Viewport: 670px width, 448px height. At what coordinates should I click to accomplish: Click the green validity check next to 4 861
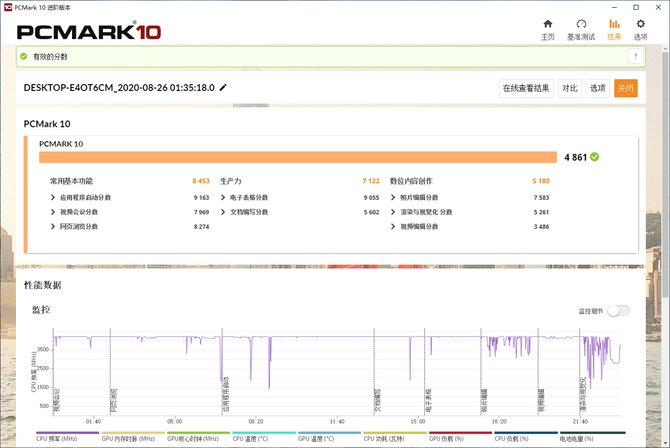point(594,157)
